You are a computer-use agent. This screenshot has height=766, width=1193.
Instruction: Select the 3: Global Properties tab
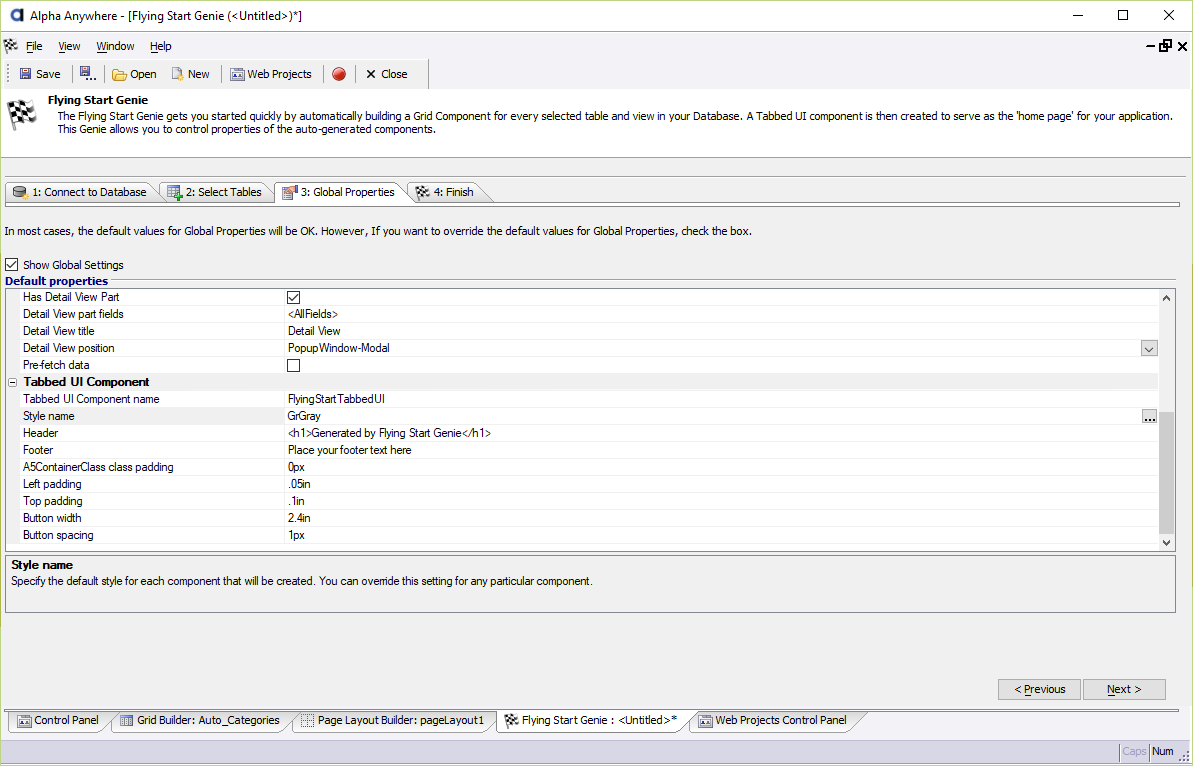339,192
